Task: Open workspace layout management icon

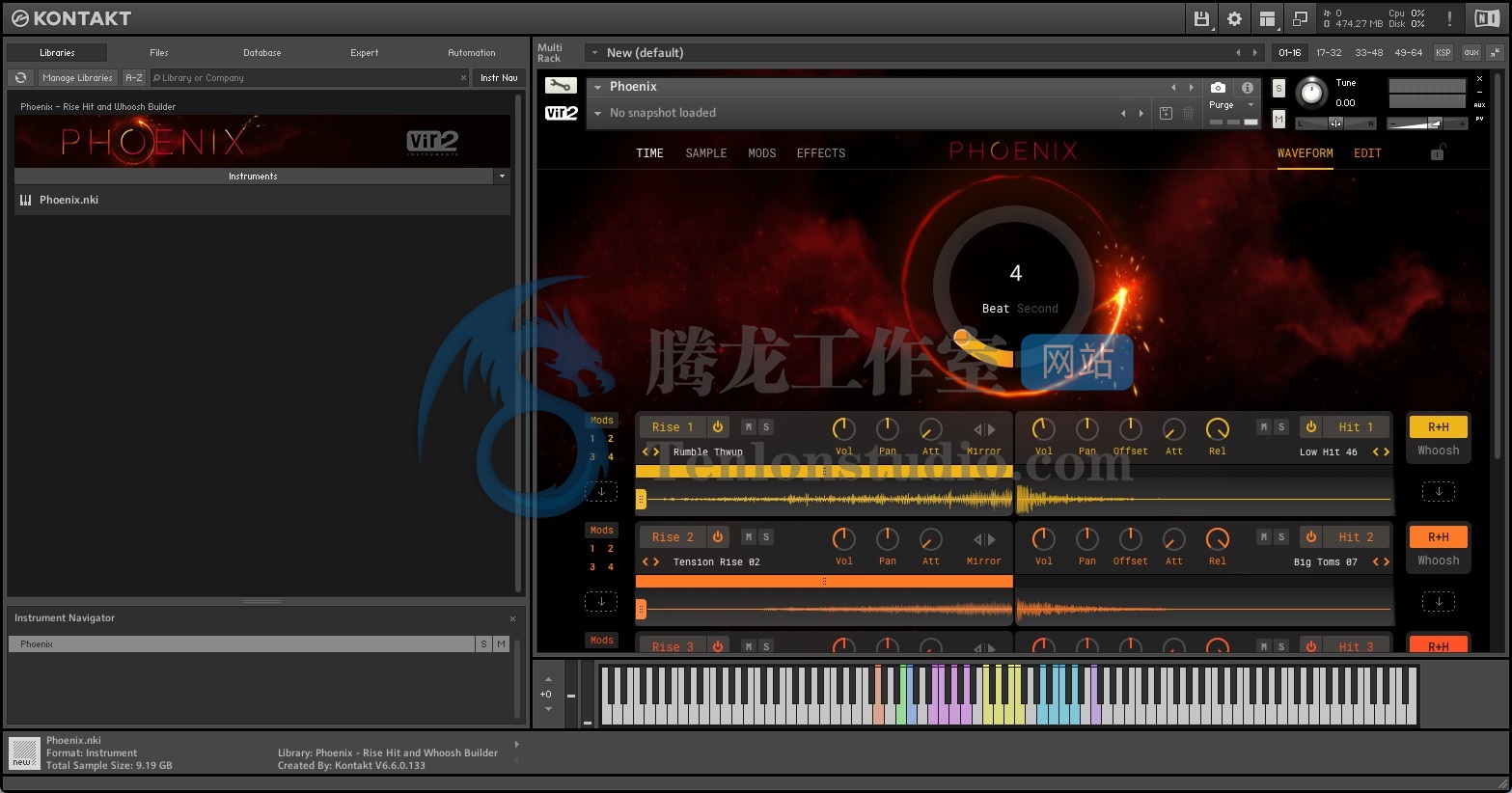Action: 1267,18
